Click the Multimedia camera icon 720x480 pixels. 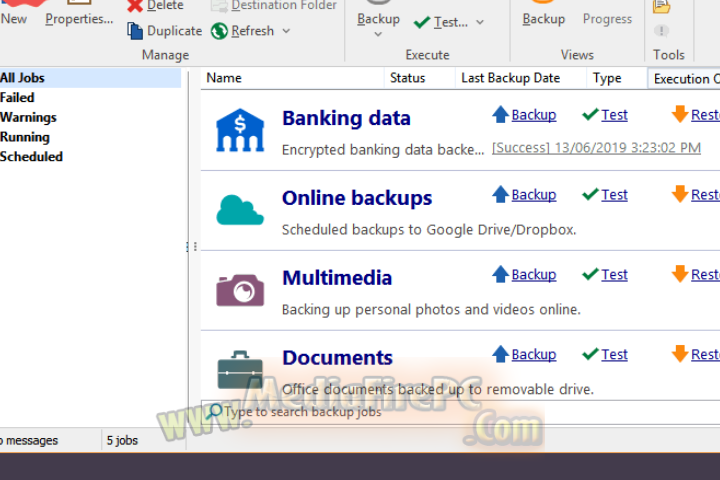pos(240,290)
